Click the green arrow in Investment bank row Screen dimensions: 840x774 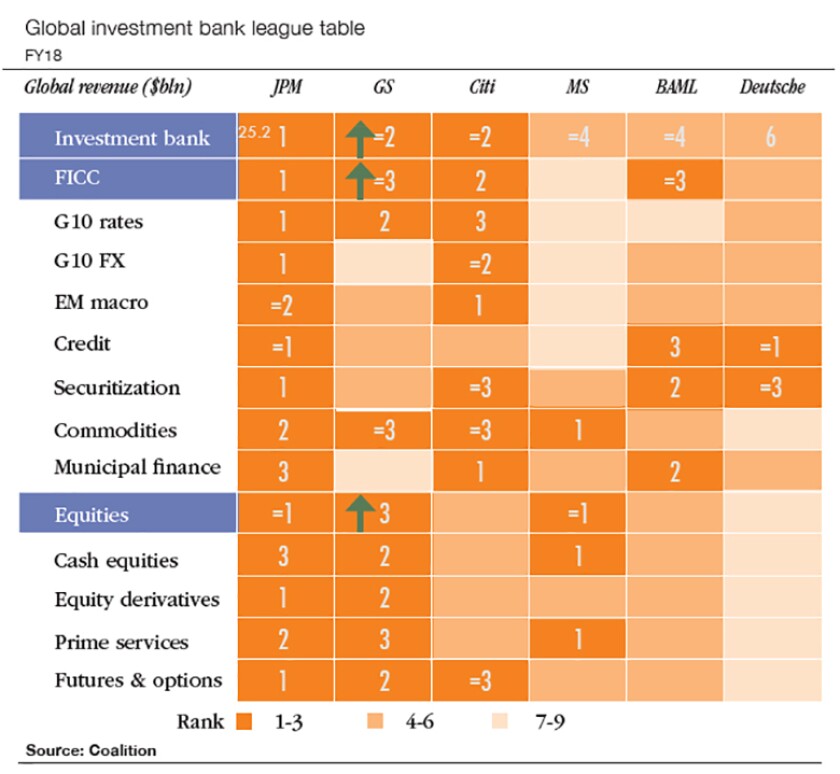tap(360, 139)
